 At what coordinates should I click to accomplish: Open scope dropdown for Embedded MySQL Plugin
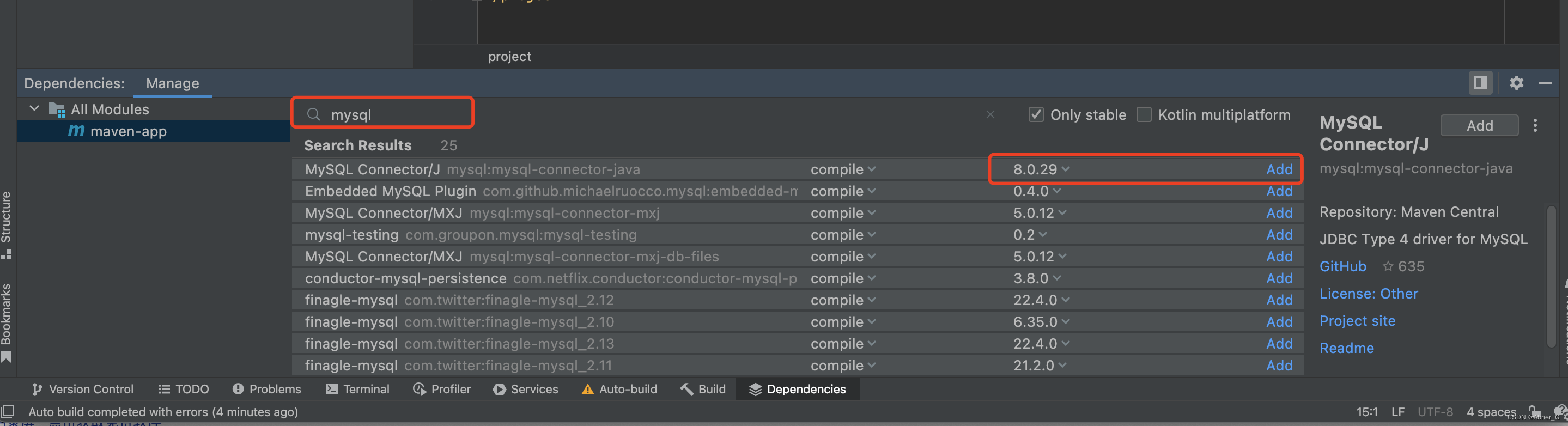[x=842, y=191]
